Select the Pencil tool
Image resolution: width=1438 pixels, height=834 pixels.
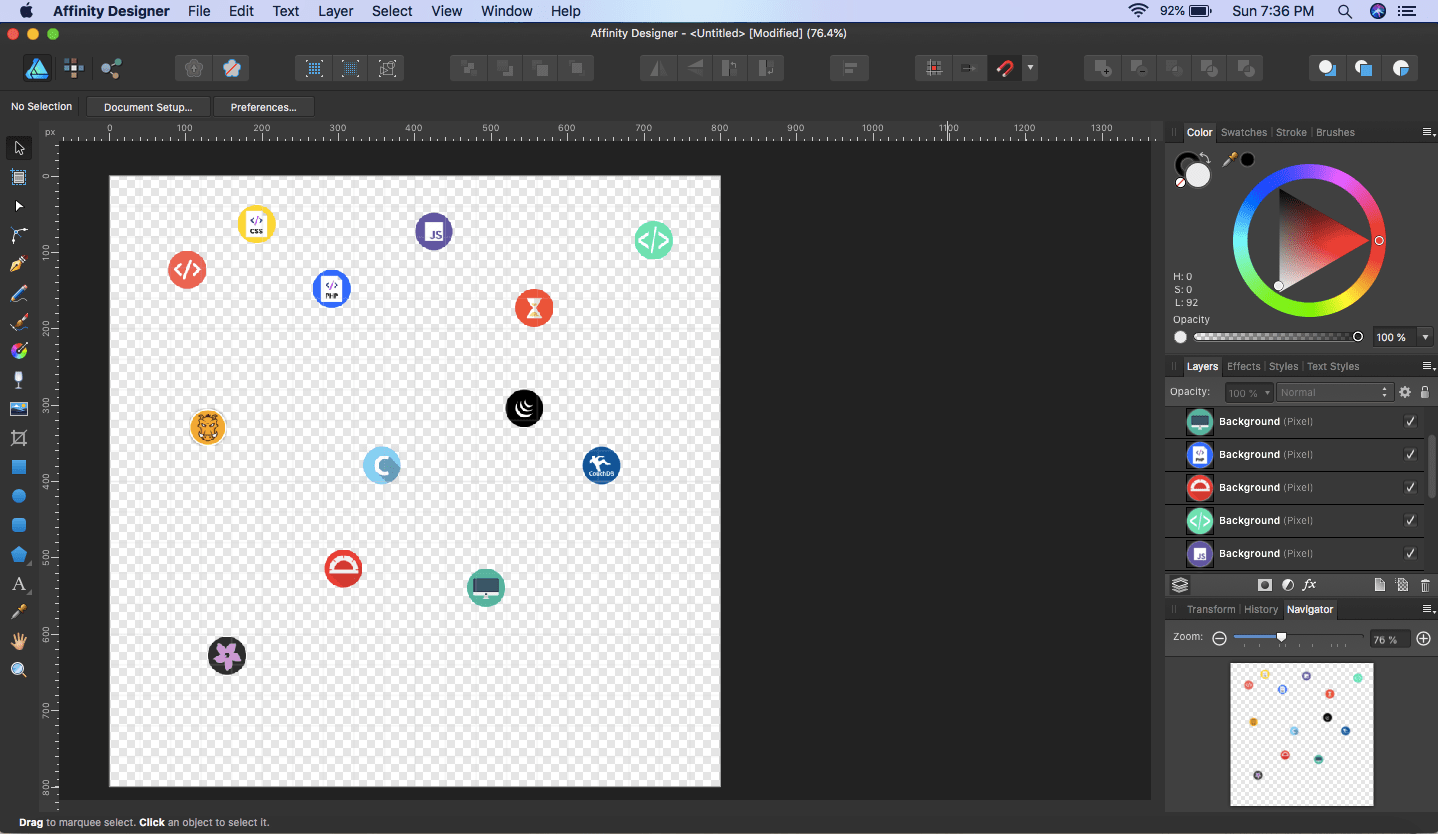(x=18, y=294)
